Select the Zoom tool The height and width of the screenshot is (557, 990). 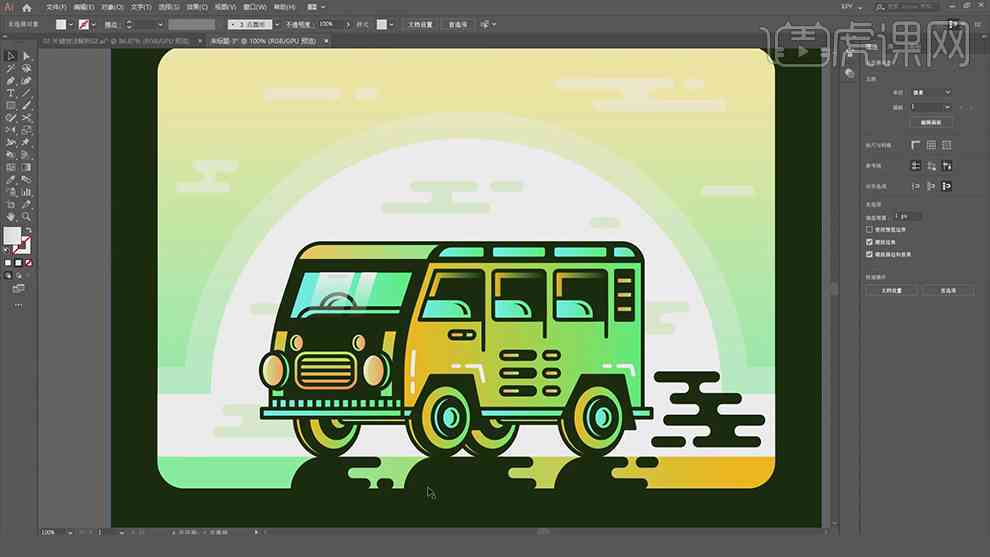(27, 217)
